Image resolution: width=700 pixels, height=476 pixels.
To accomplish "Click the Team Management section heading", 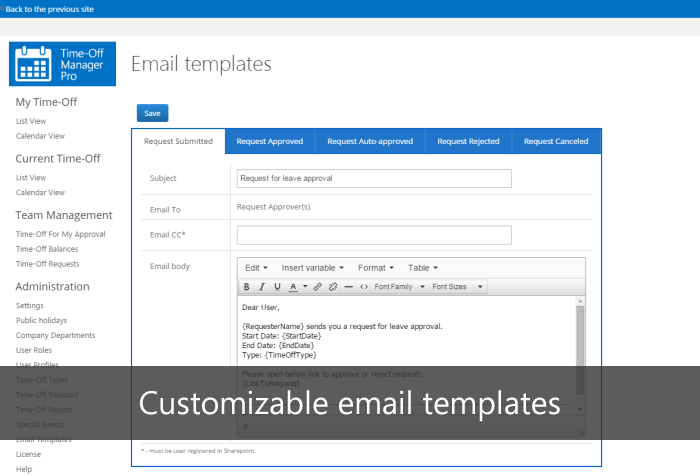I will click(x=64, y=215).
